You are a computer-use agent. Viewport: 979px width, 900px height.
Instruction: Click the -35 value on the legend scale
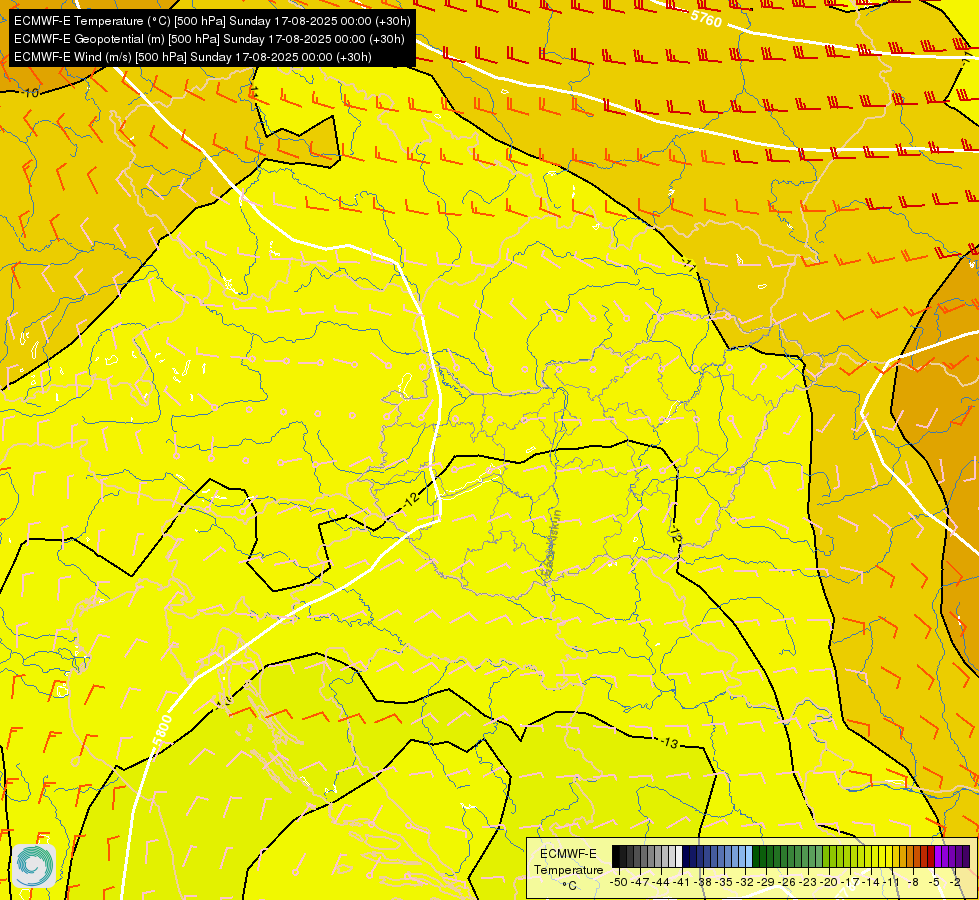724,882
